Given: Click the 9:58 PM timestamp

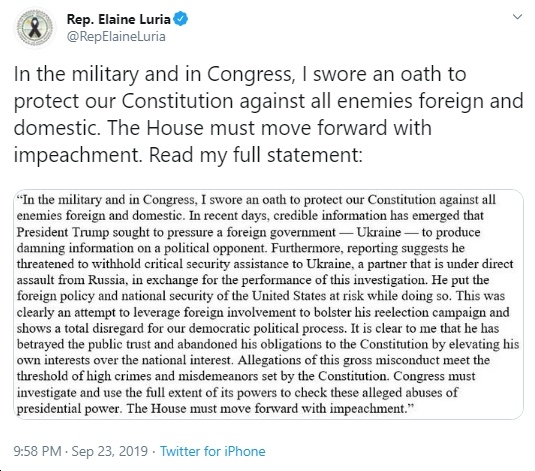Looking at the screenshot, I should [38, 451].
